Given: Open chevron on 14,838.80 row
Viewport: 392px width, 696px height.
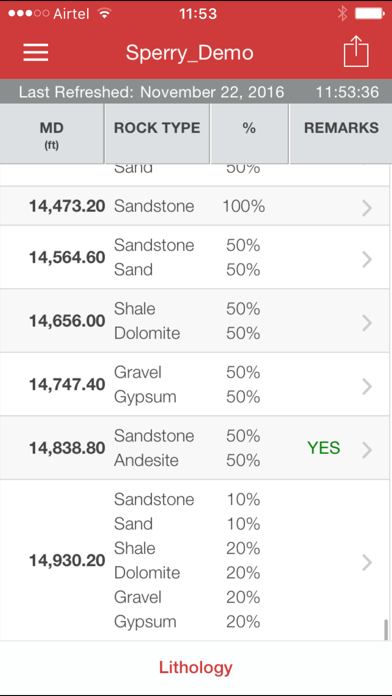Looking at the screenshot, I should (367, 450).
